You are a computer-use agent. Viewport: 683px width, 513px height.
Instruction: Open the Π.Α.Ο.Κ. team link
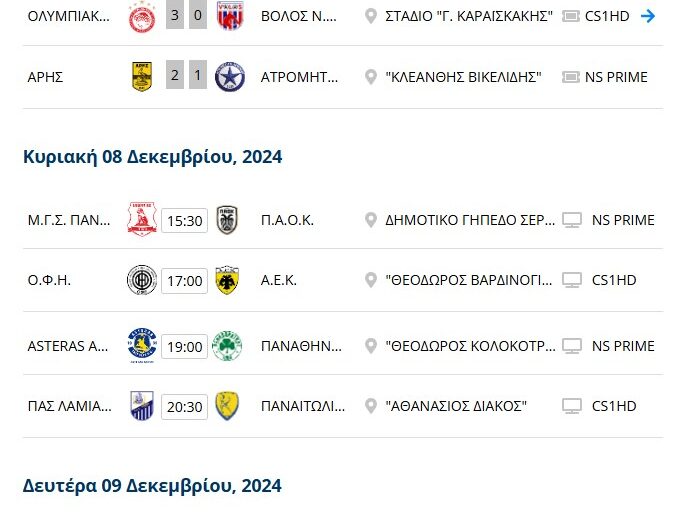coord(287,220)
